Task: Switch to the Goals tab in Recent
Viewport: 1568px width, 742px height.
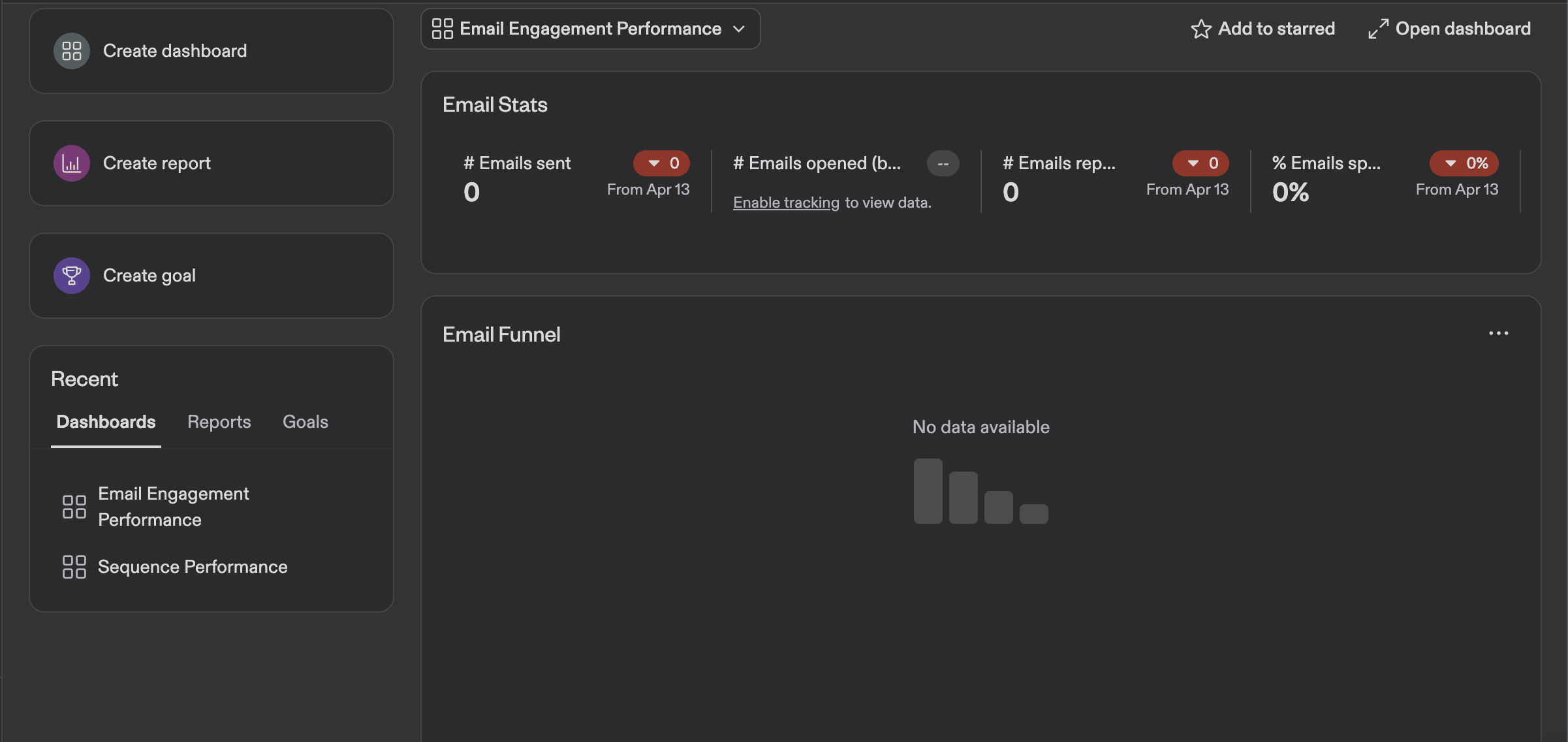Action: coord(305,421)
